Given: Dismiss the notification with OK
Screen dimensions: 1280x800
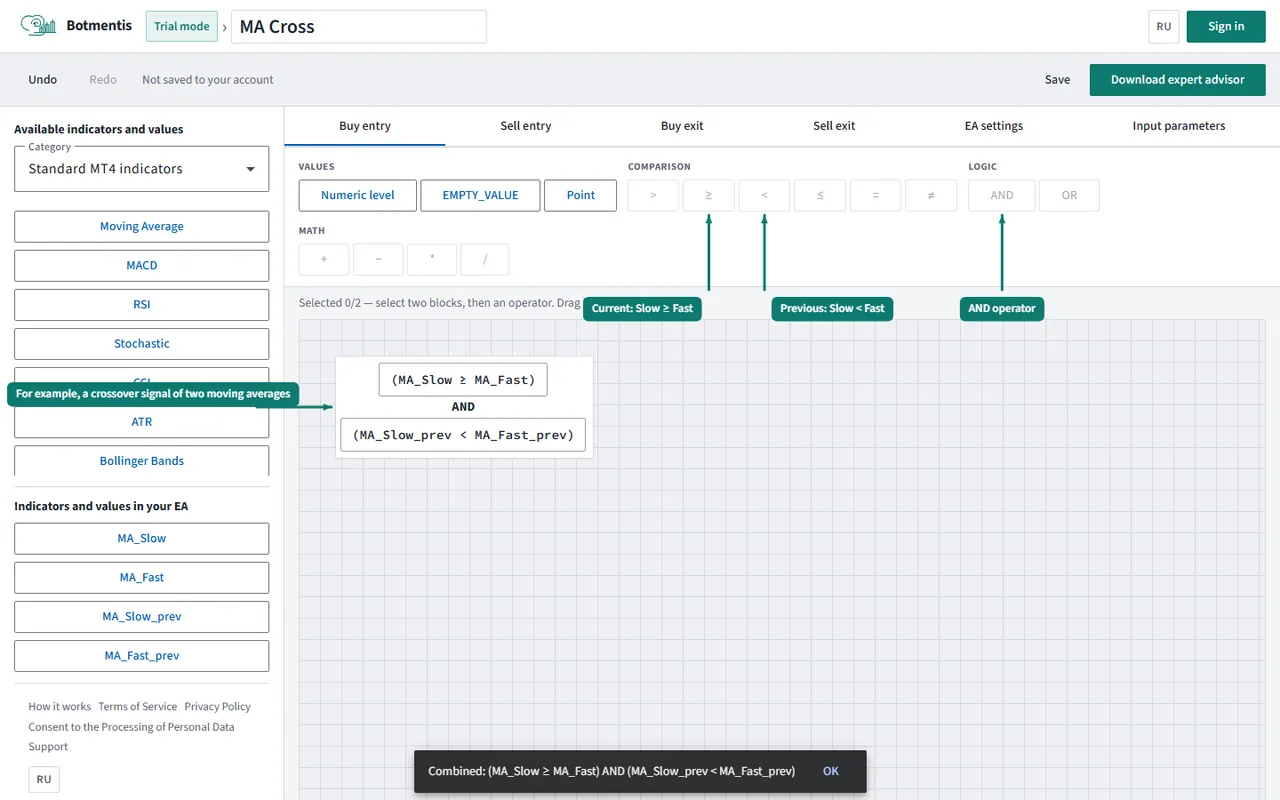Looking at the screenshot, I should [x=831, y=771].
